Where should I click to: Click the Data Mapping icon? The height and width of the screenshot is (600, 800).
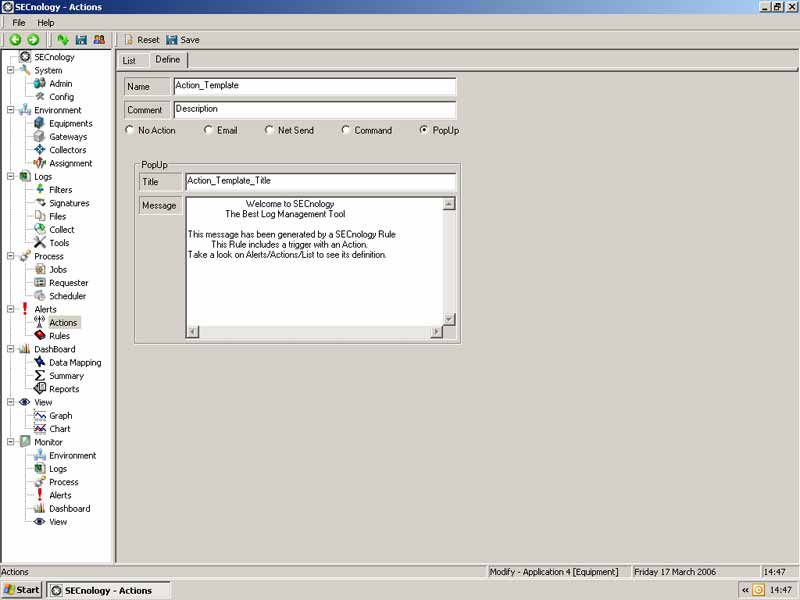coord(39,362)
